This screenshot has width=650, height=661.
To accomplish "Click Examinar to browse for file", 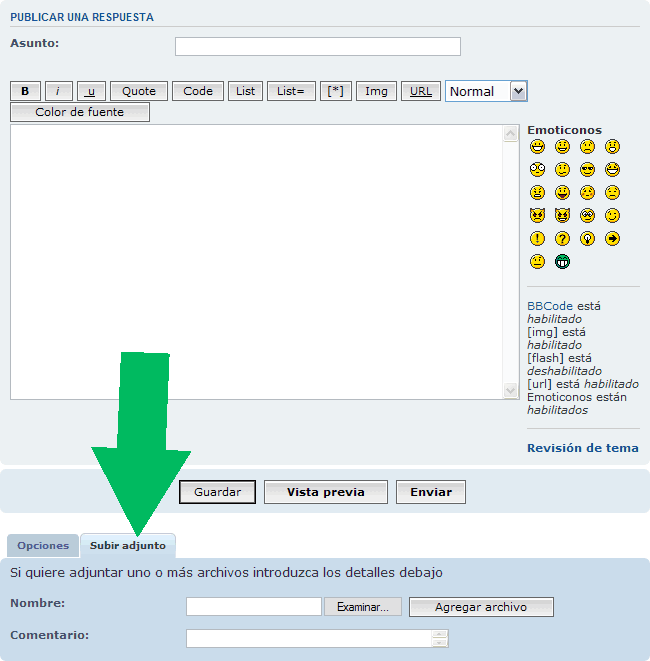I will (x=362, y=607).
